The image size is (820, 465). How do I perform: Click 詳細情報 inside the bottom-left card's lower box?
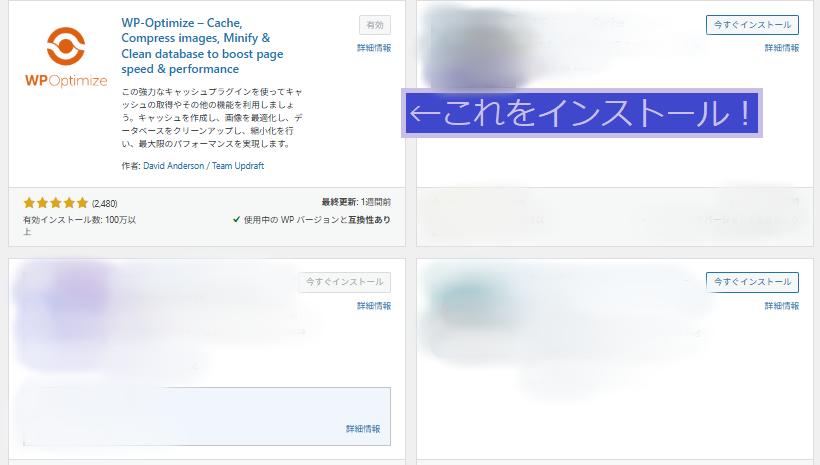pyautogui.click(x=363, y=429)
